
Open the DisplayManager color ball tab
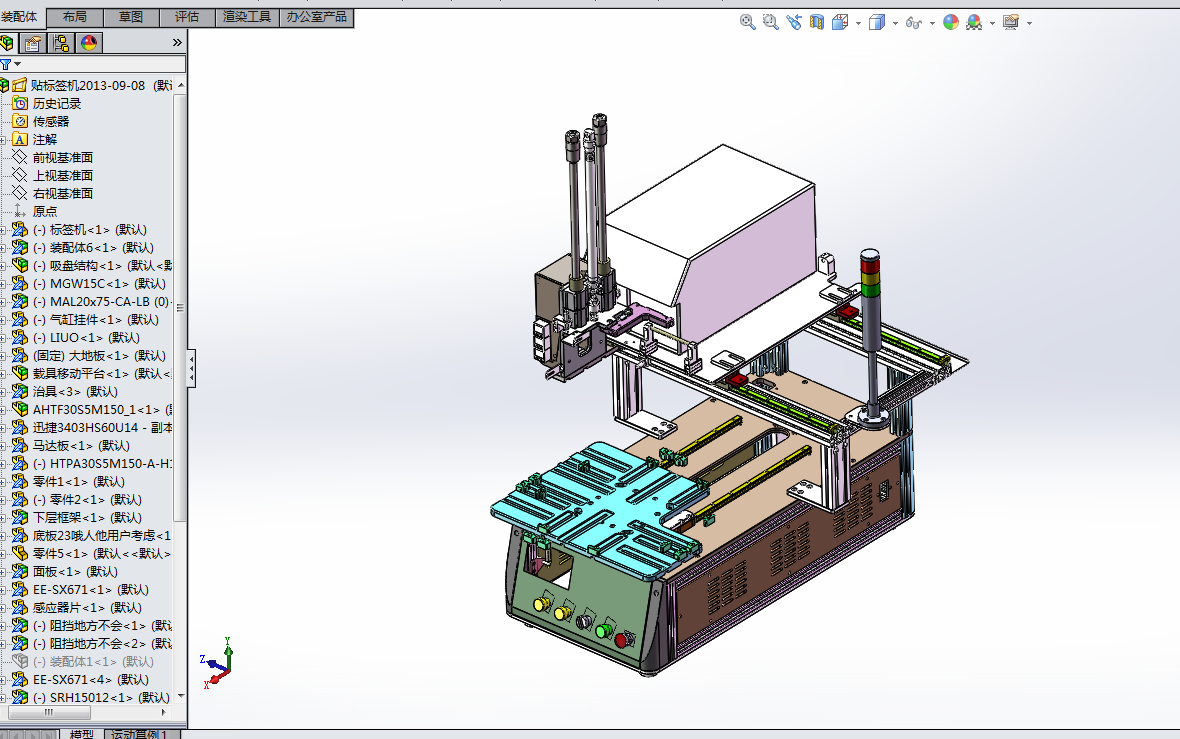click(x=89, y=43)
